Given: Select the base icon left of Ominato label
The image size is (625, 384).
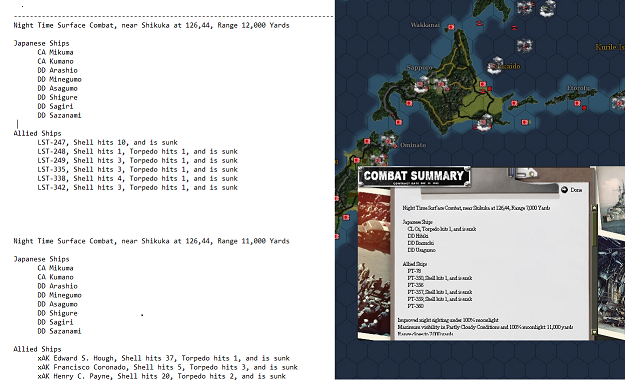Looking at the screenshot, I should [388, 141].
